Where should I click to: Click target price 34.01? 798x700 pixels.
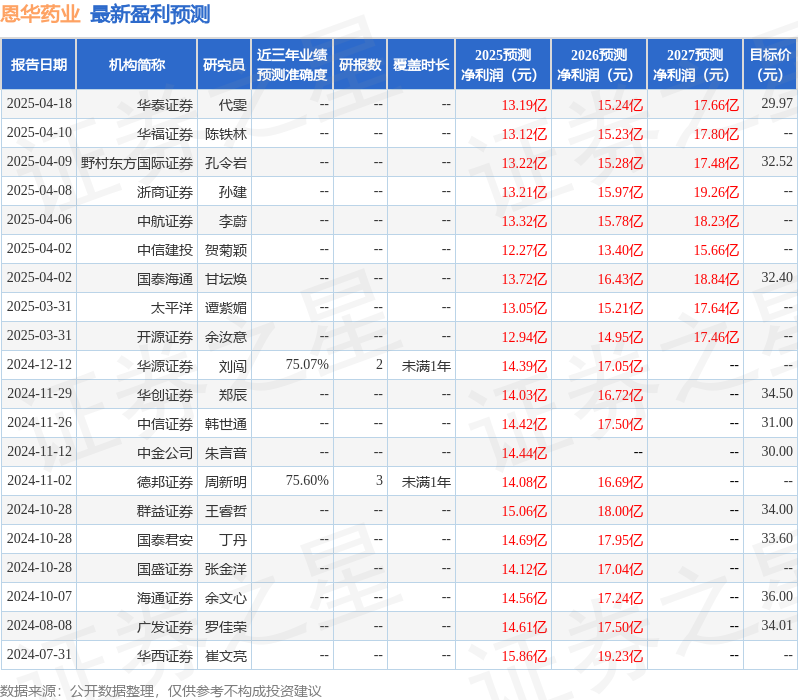click(777, 626)
